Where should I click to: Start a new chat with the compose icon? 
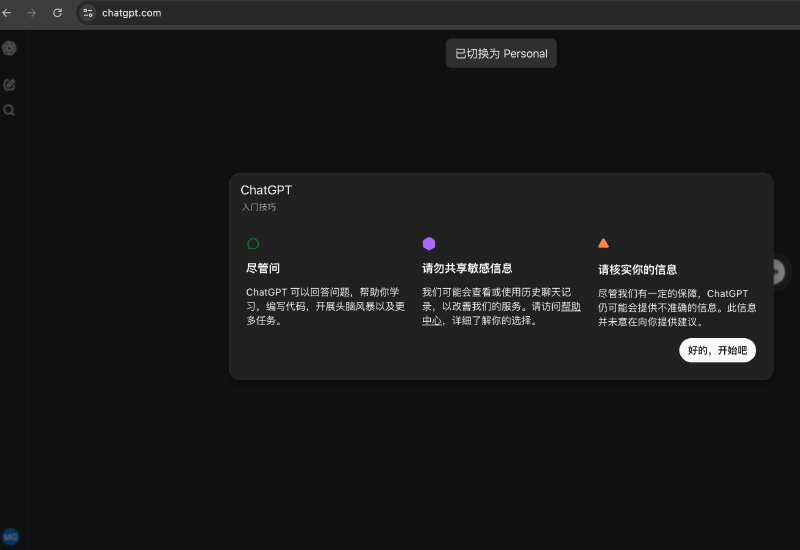pos(9,85)
